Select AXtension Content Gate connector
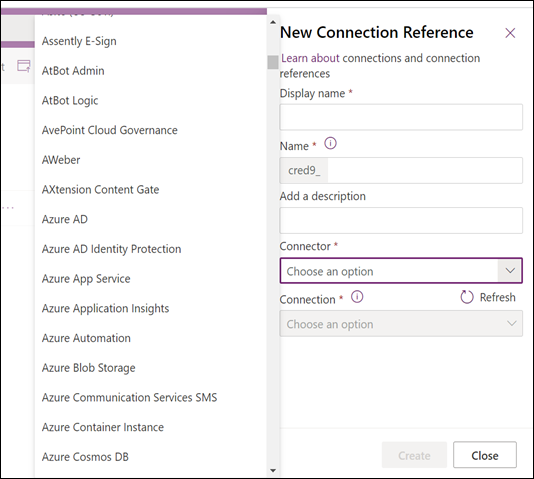This screenshot has width=534, height=479. [x=151, y=189]
